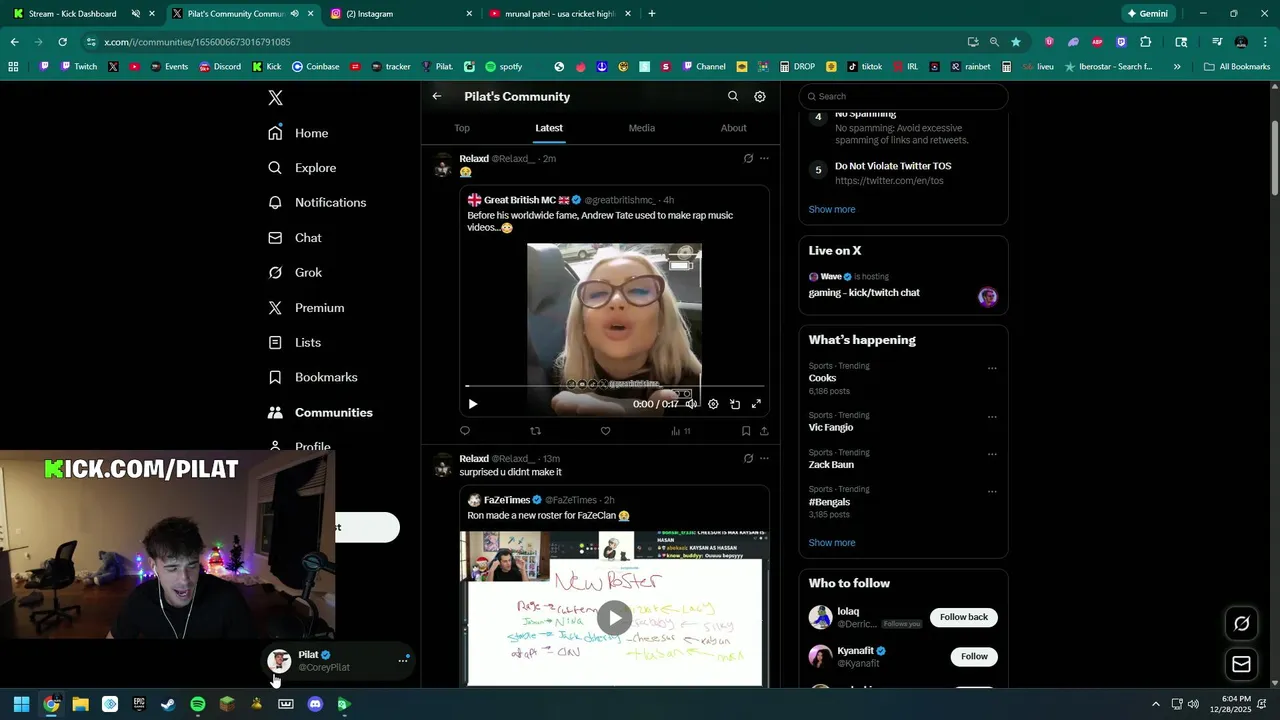The height and width of the screenshot is (720, 1280).
Task: Open Communities in X sidebar
Action: (x=320, y=412)
